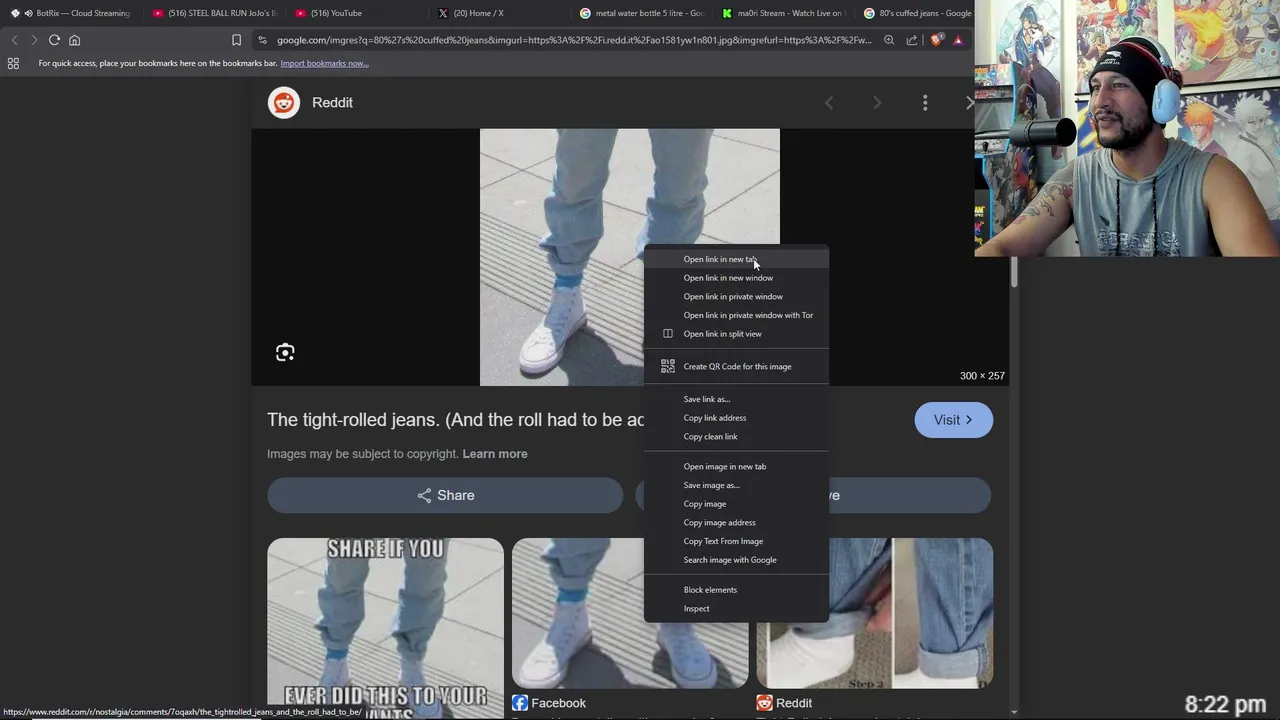This screenshot has height=720, width=1280.
Task: Click the Reddit logo in image panel header
Action: pos(284,102)
